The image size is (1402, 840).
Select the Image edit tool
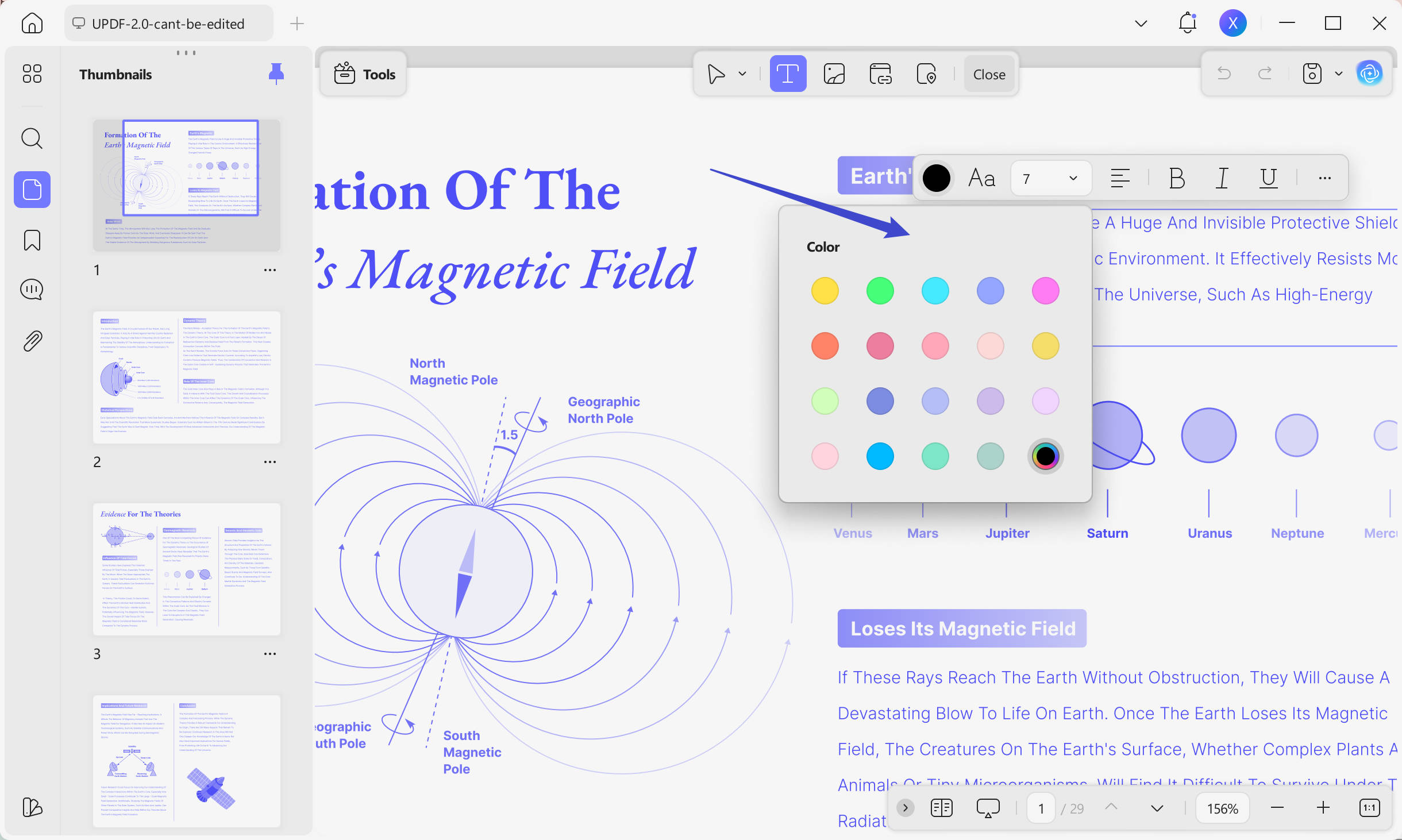[834, 74]
